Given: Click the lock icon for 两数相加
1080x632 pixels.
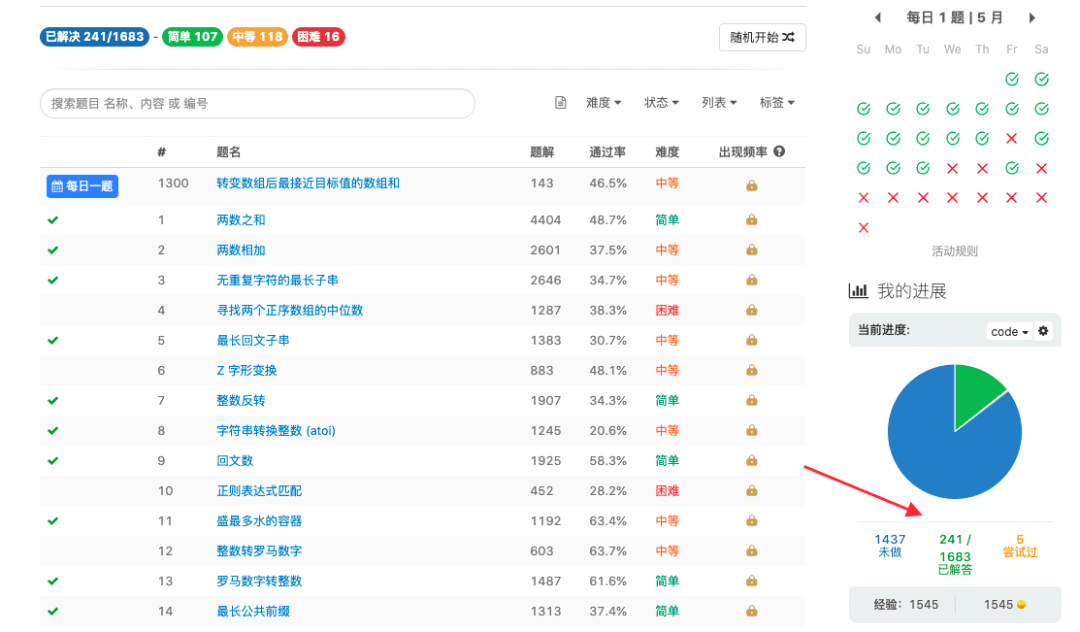Looking at the screenshot, I should (751, 250).
